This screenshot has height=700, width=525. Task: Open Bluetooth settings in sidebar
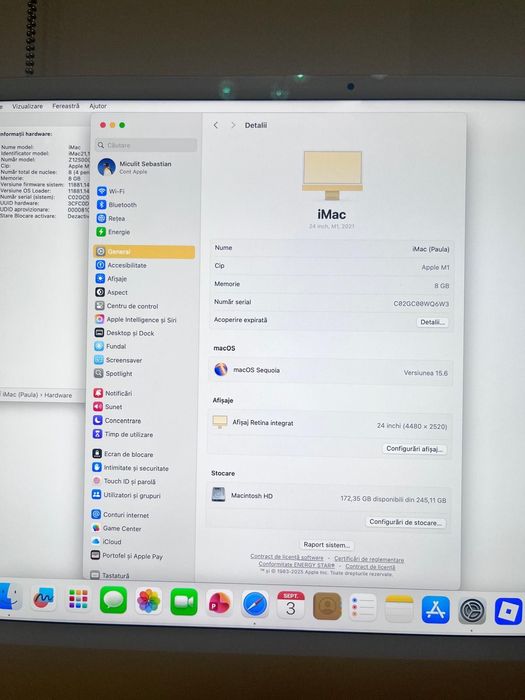click(117, 204)
